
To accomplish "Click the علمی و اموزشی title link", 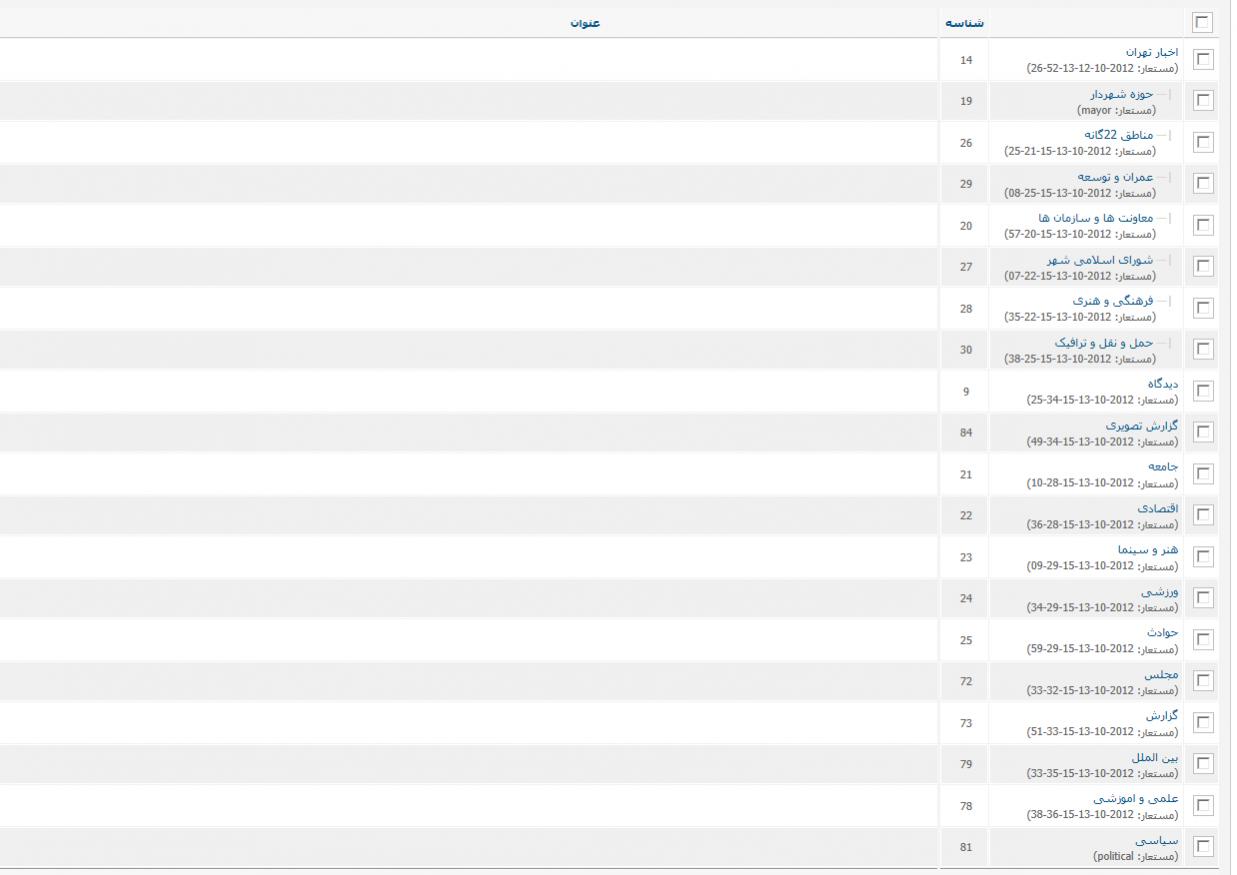I will (1136, 799).
